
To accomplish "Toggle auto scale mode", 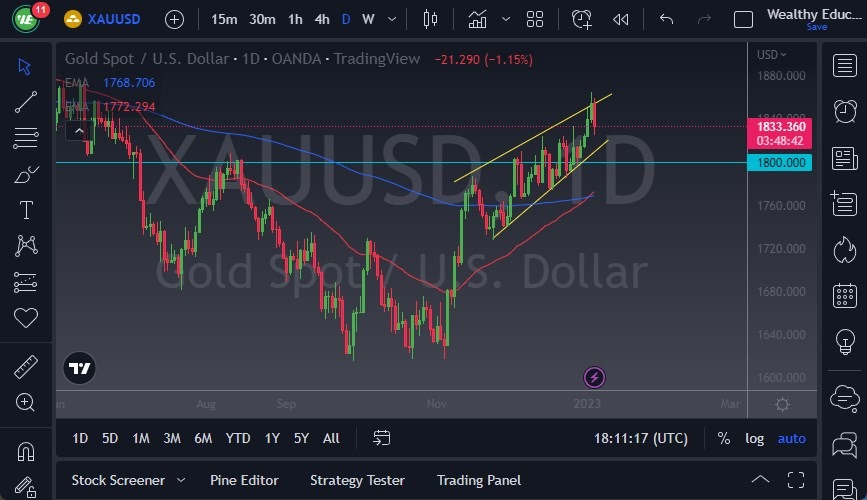I will pyautogui.click(x=792, y=438).
